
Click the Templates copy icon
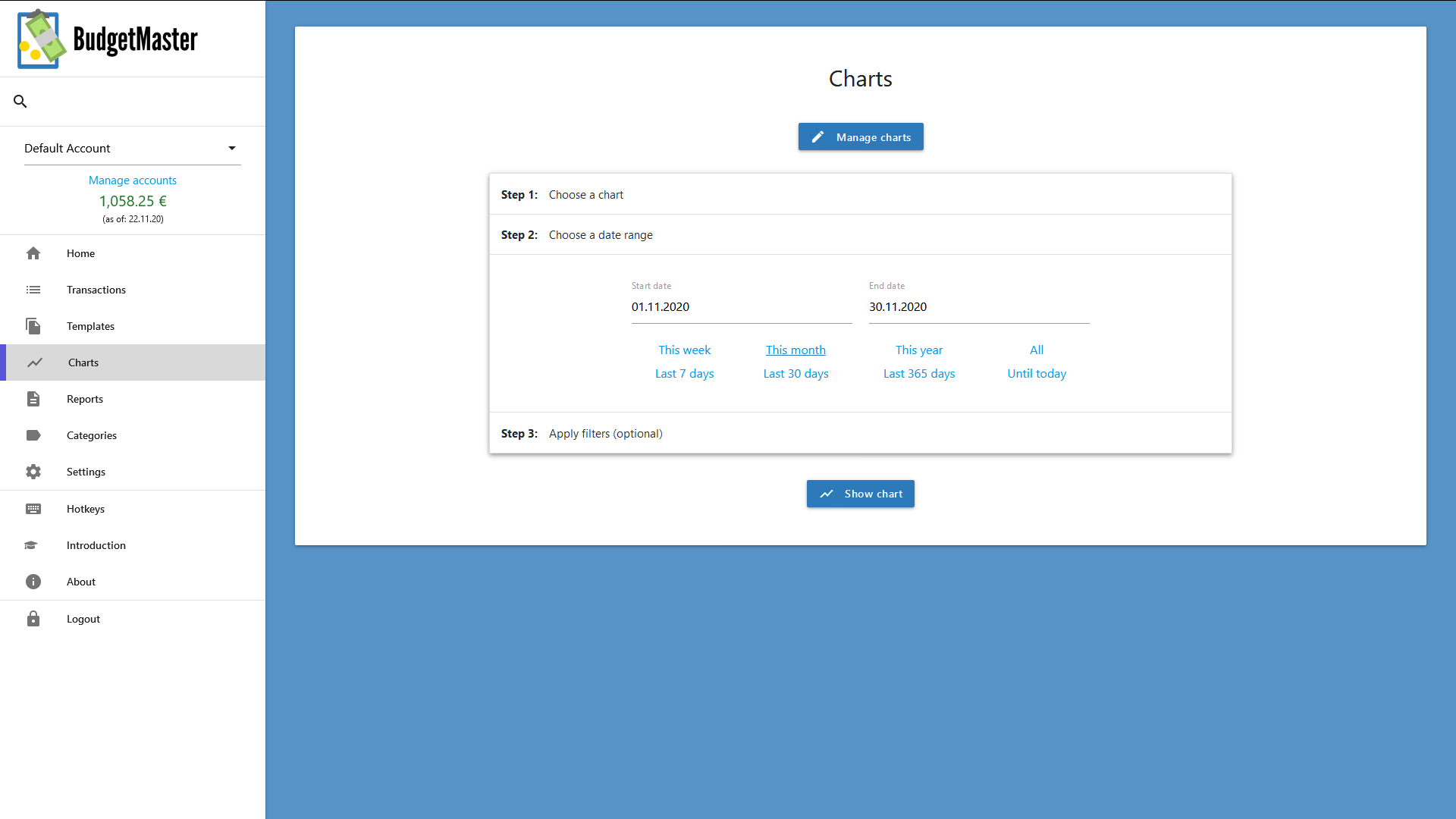pos(33,326)
